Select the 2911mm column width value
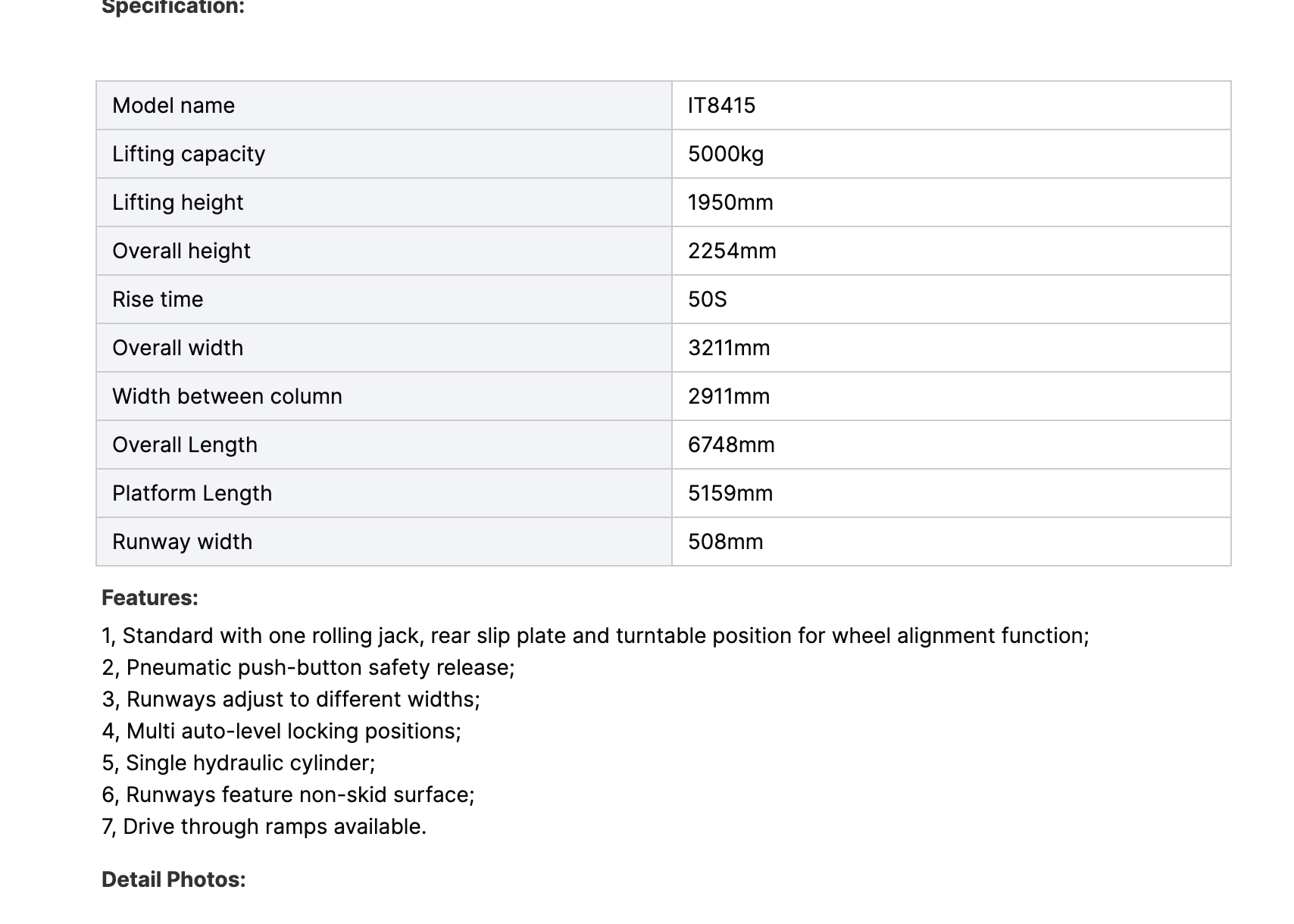The height and width of the screenshot is (924, 1294). (x=729, y=396)
